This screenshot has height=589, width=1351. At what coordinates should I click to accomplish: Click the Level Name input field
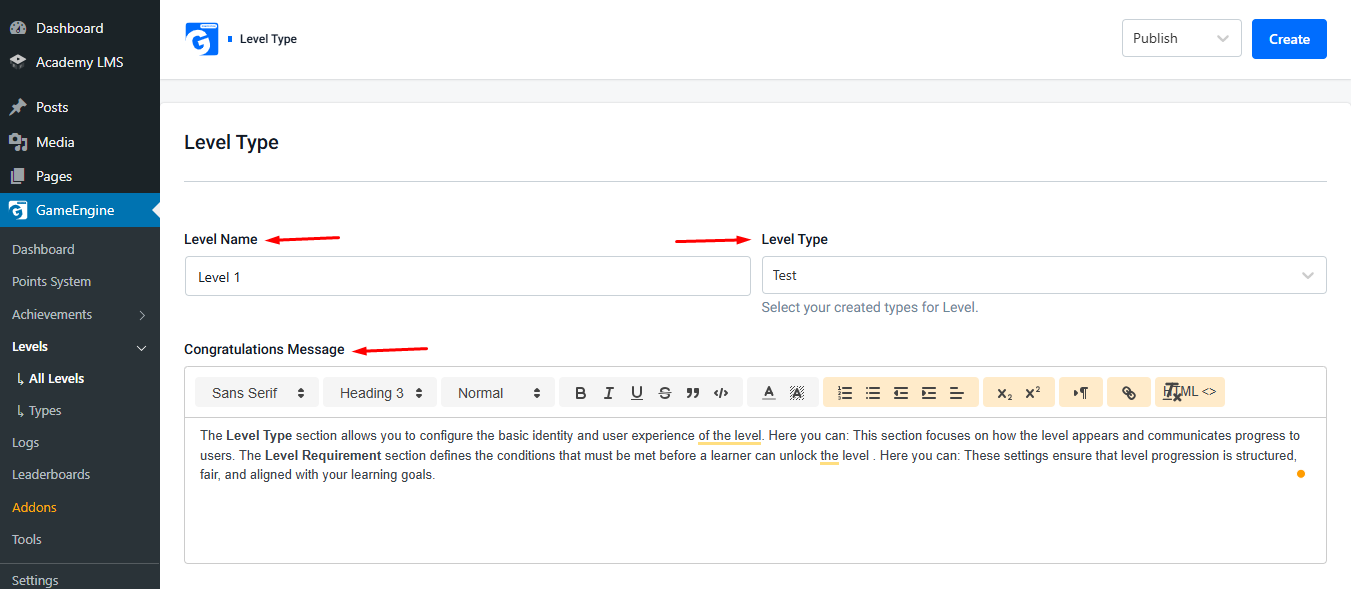click(x=468, y=276)
